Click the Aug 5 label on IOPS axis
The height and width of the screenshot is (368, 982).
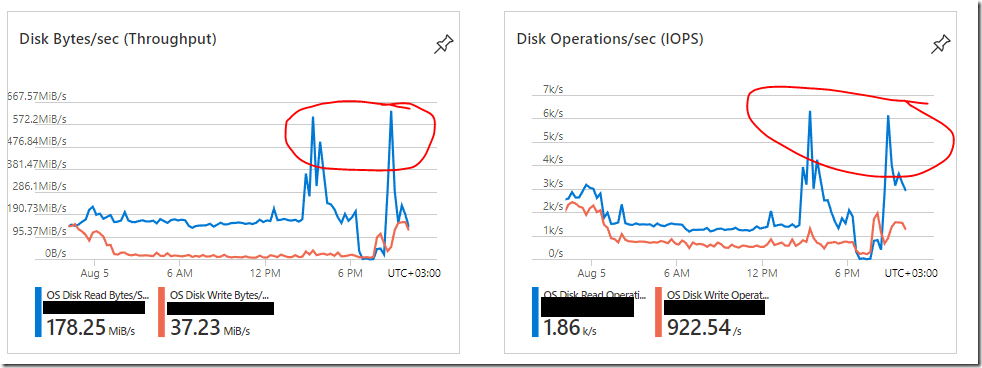point(591,273)
